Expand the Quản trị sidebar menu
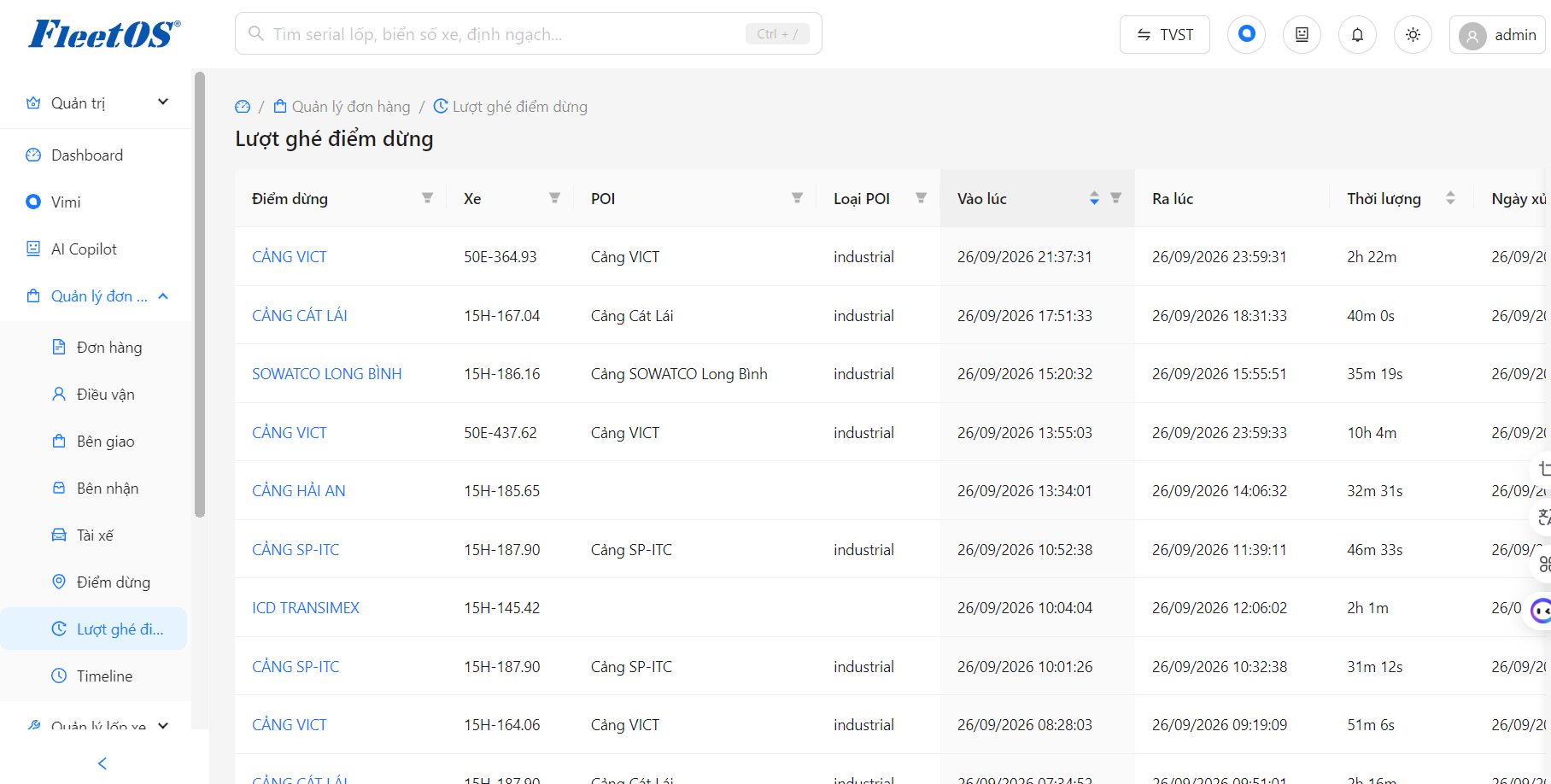The image size is (1551, 784). coord(97,103)
